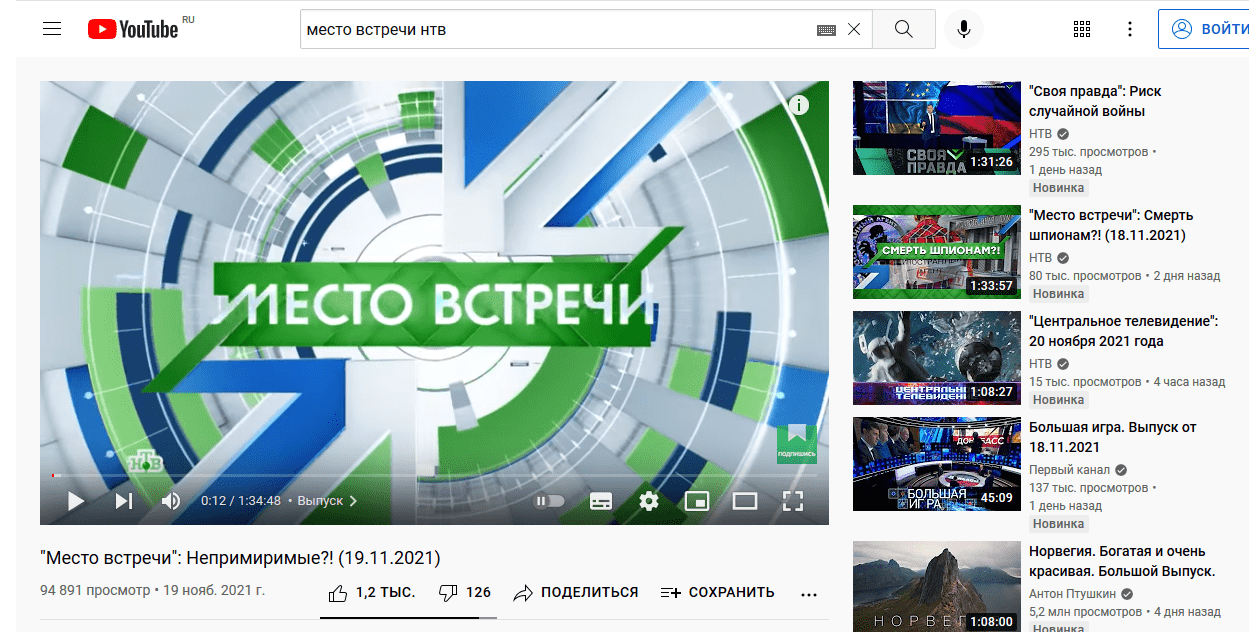Click the video title 'Непримиримые?! (19.11.2021)'
The width and height of the screenshot is (1249, 632).
pos(240,557)
